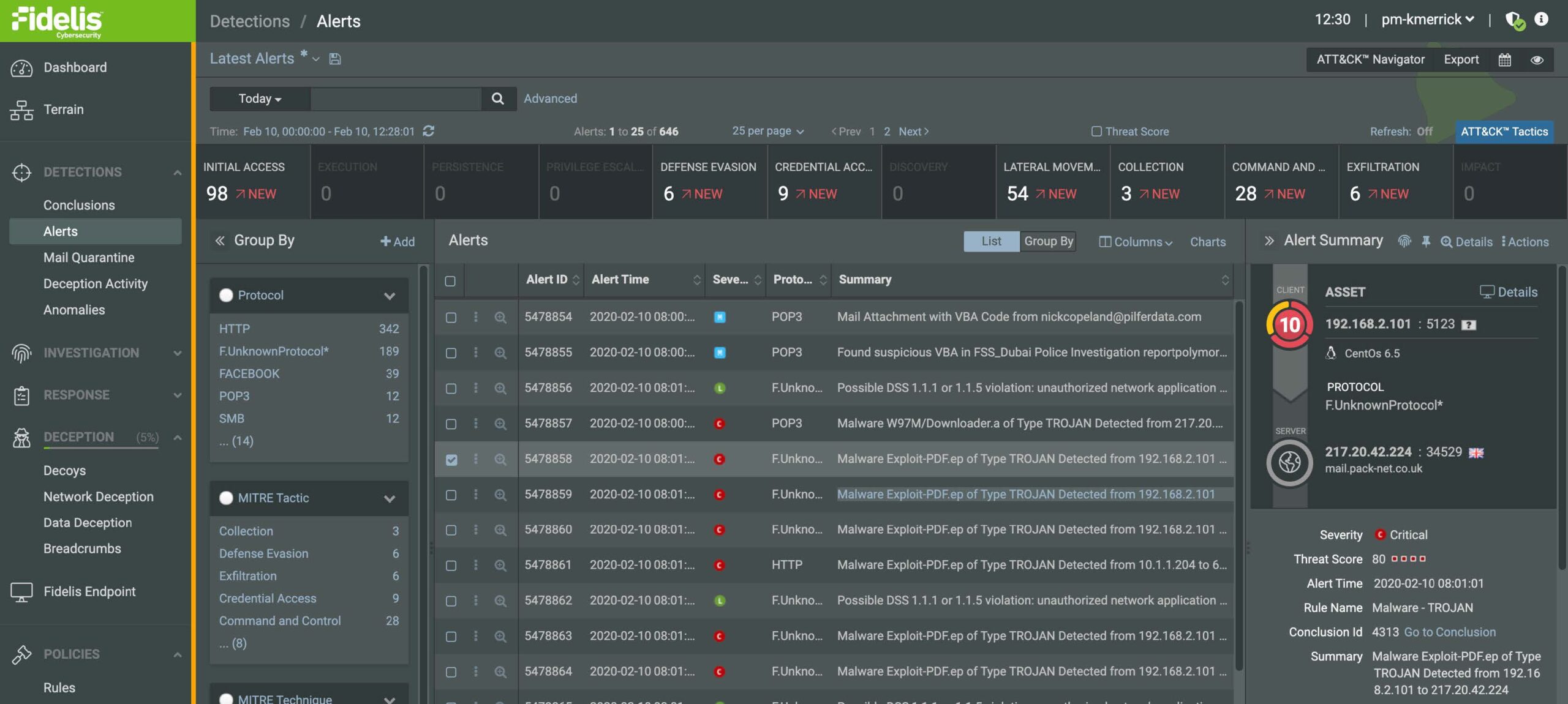1568x704 pixels.
Task: Open Conclusions section in left sidebar
Action: (x=79, y=205)
